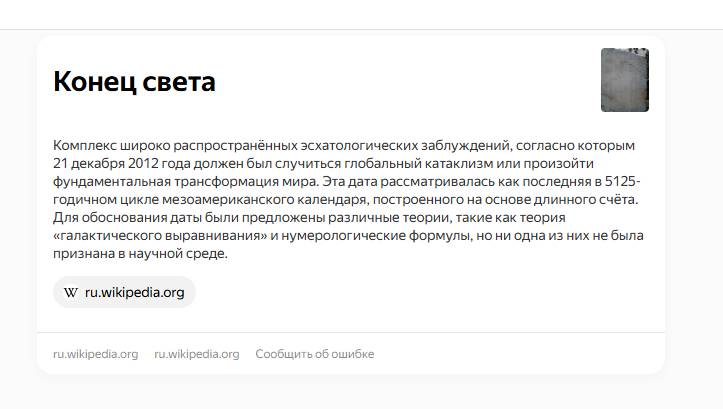Screen dimensions: 723x409
Task: Click the phrase 'фундаментальная трансформация мира'
Action: click(x=185, y=182)
